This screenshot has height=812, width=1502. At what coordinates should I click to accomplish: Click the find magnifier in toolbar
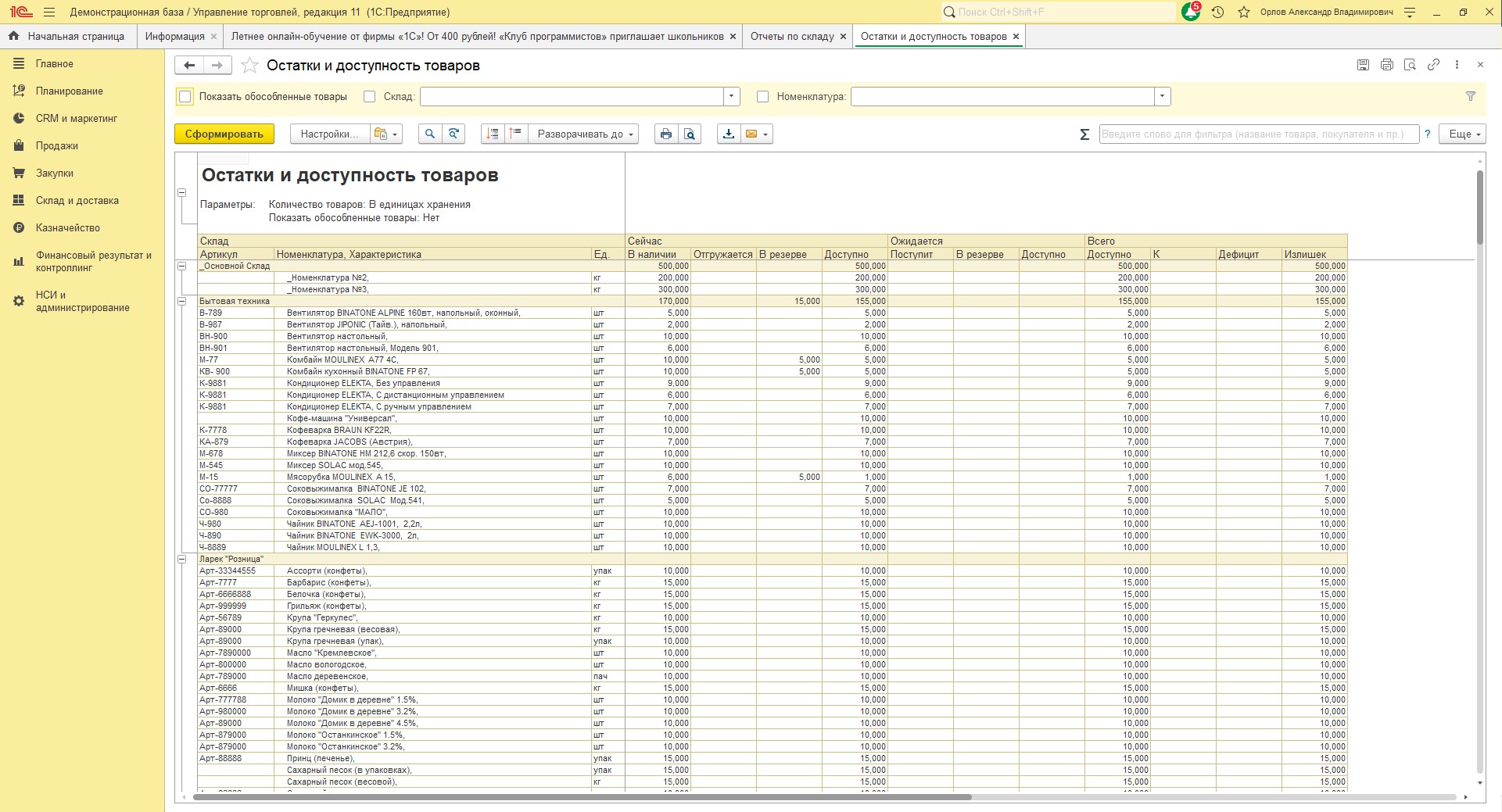click(x=429, y=134)
